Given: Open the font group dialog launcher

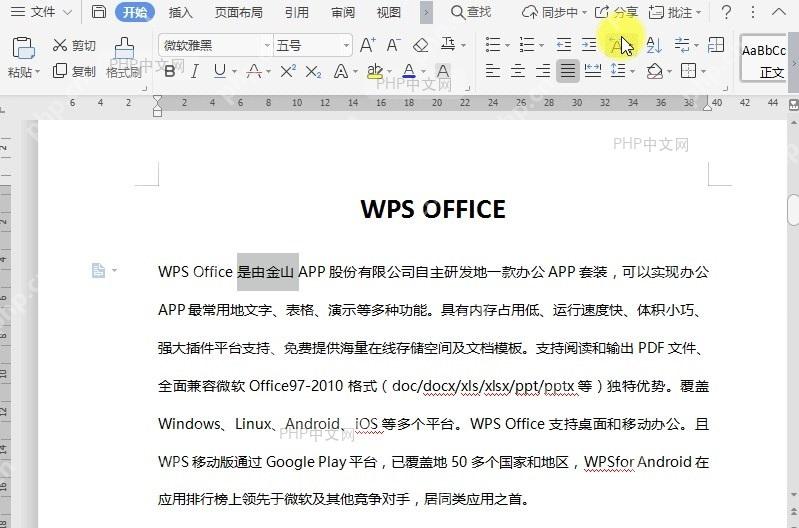Looking at the screenshot, I should point(467,88).
